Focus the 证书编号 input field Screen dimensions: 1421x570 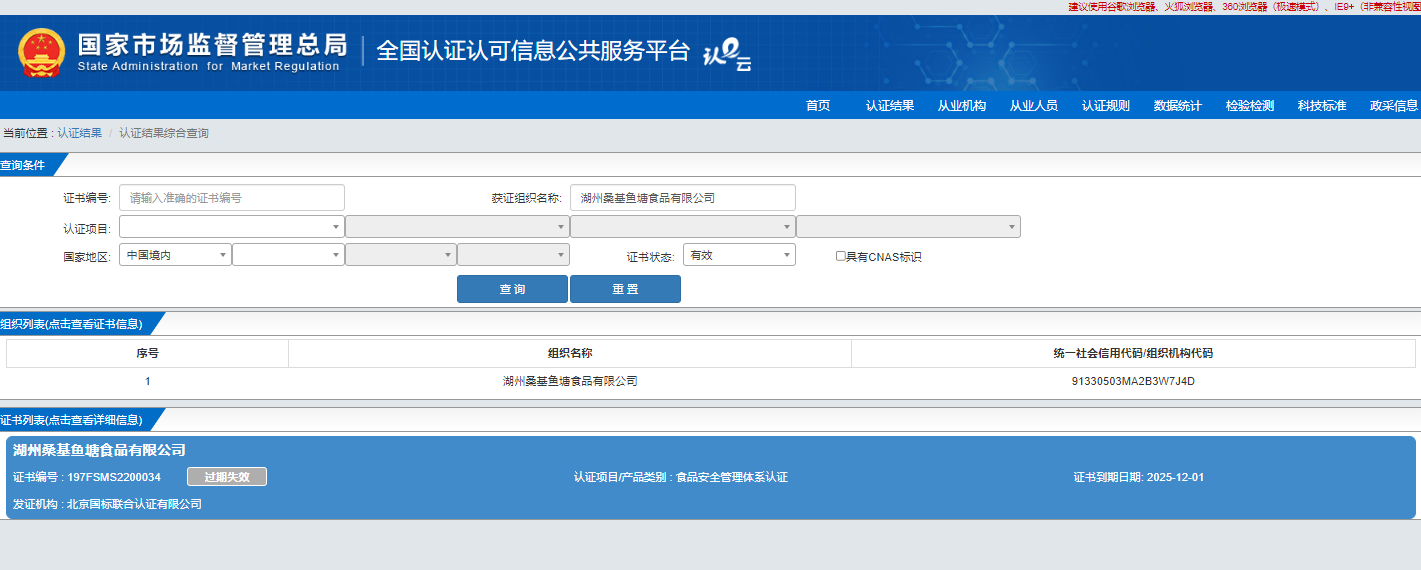[x=232, y=198]
